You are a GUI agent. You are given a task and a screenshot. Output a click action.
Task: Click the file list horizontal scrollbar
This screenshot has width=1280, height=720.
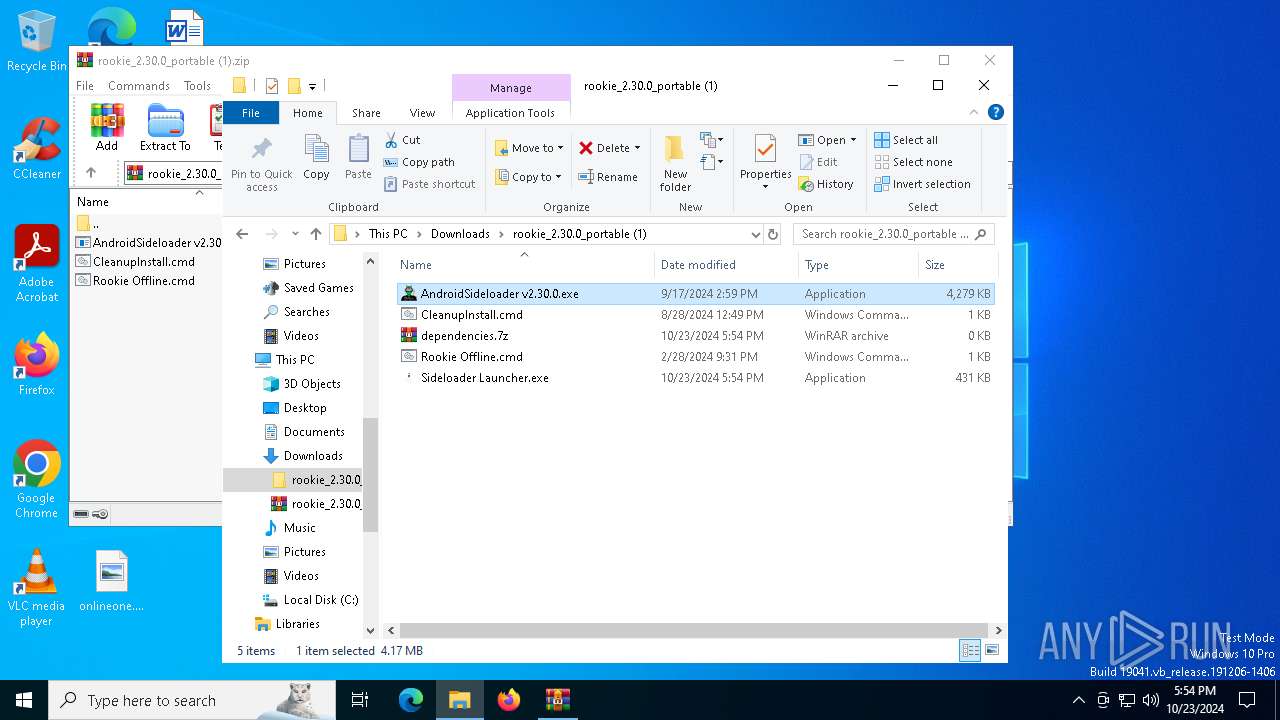(692, 631)
